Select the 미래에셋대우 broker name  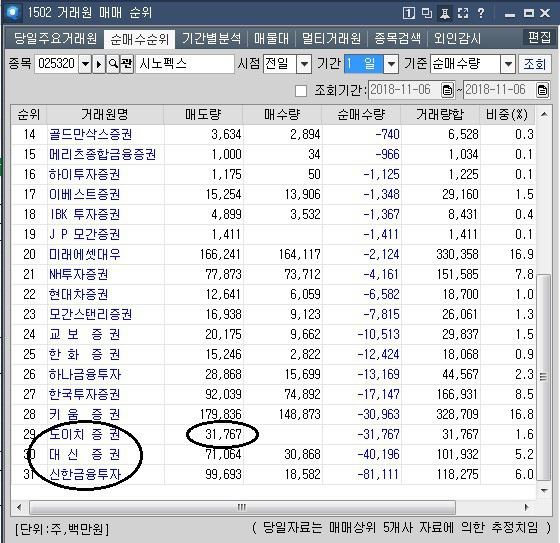[x=85, y=255]
